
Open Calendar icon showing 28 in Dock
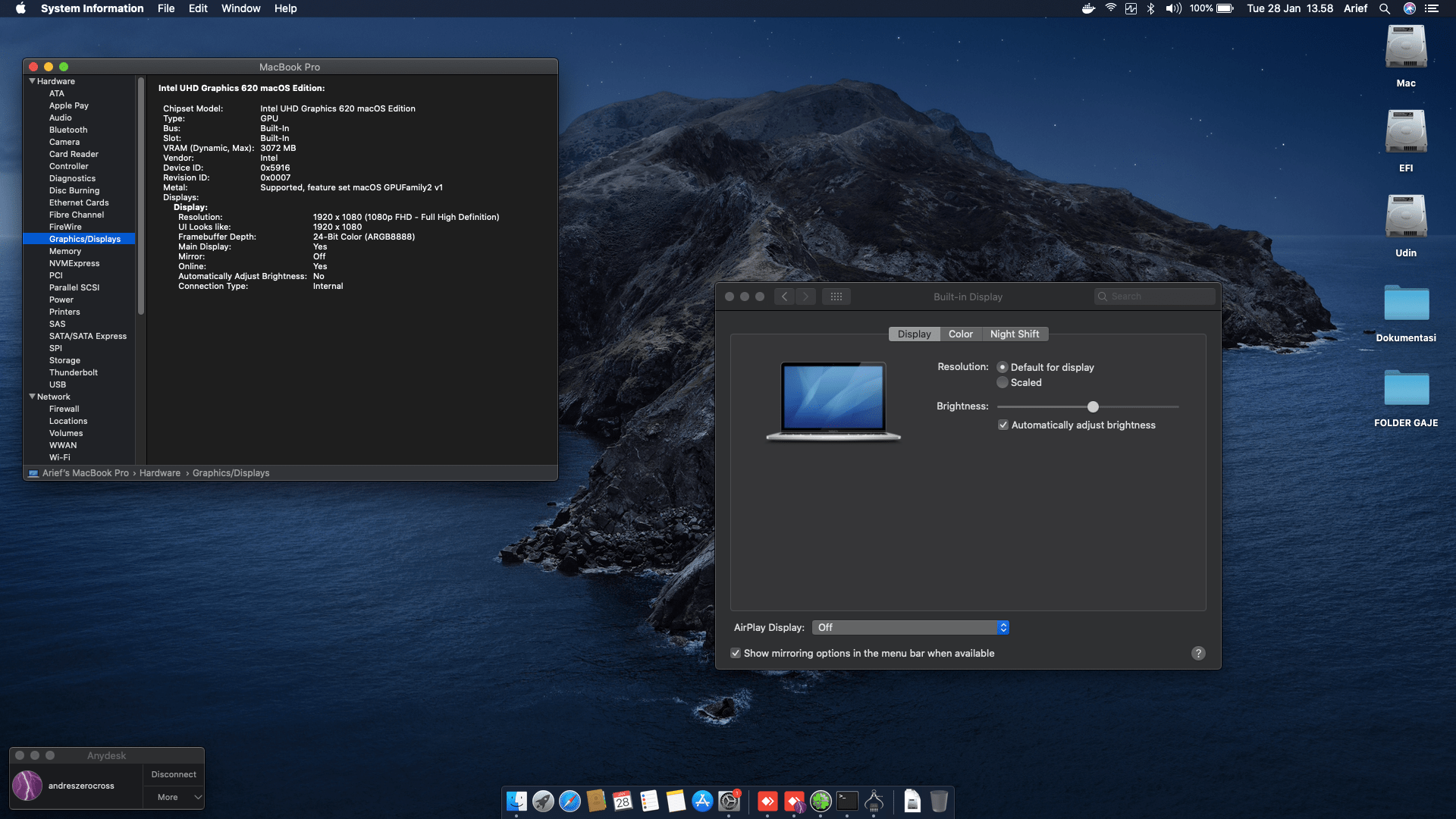click(623, 801)
